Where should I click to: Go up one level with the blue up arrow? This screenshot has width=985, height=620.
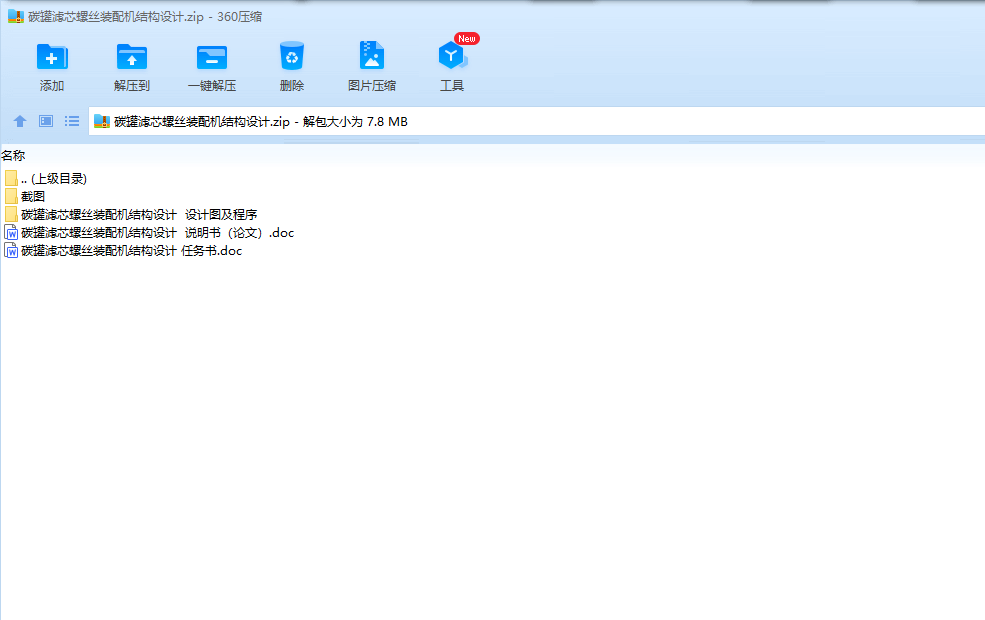click(x=20, y=121)
